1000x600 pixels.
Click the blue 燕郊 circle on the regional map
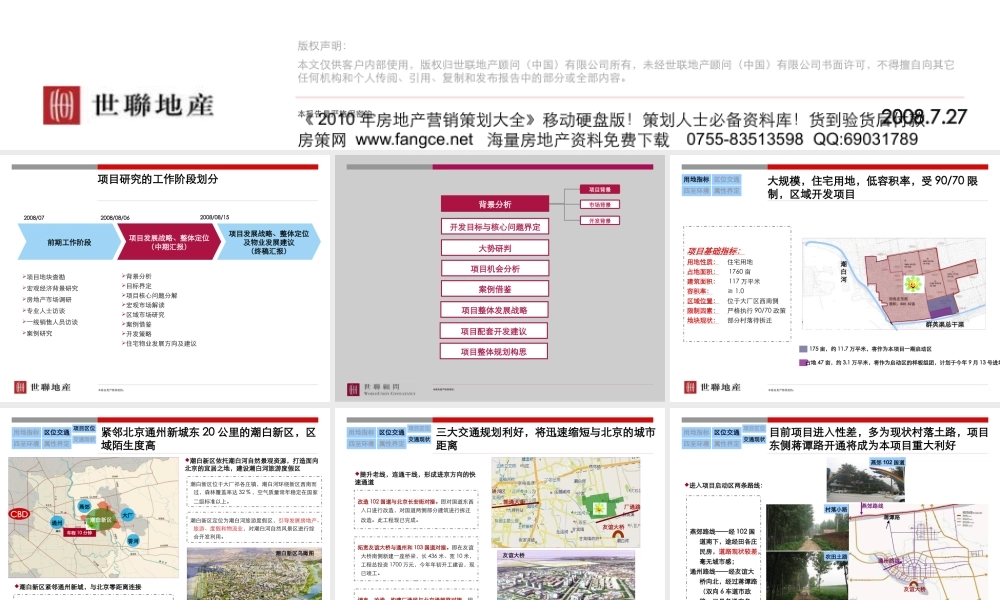[84, 506]
